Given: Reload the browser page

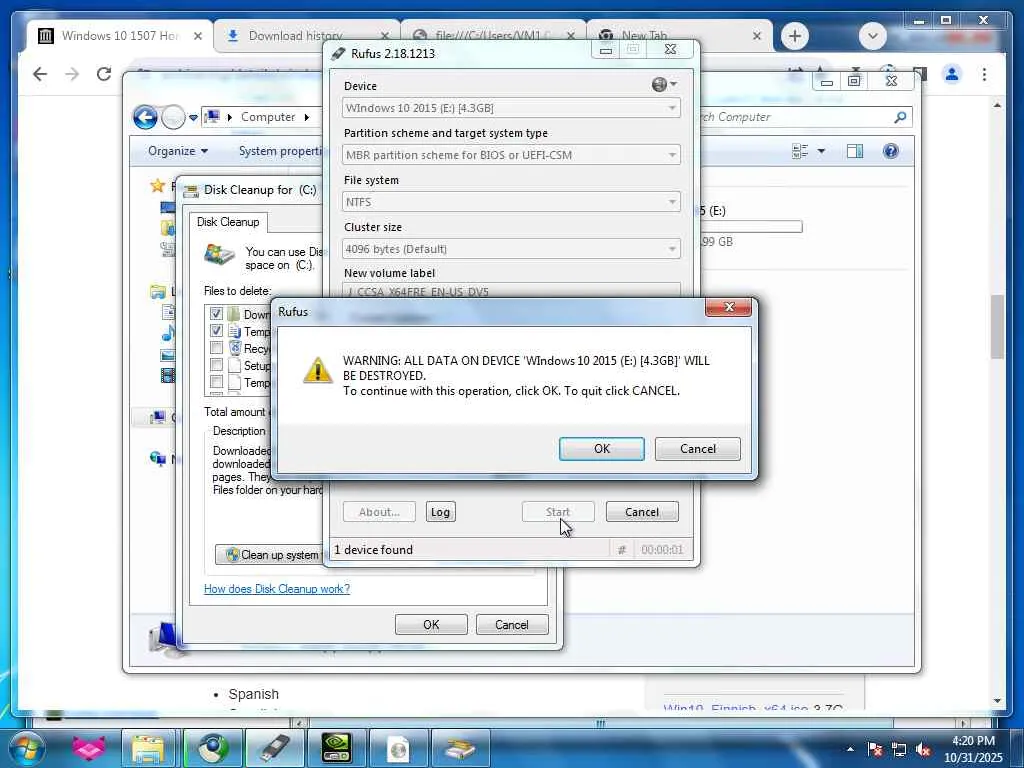Looking at the screenshot, I should 104,74.
